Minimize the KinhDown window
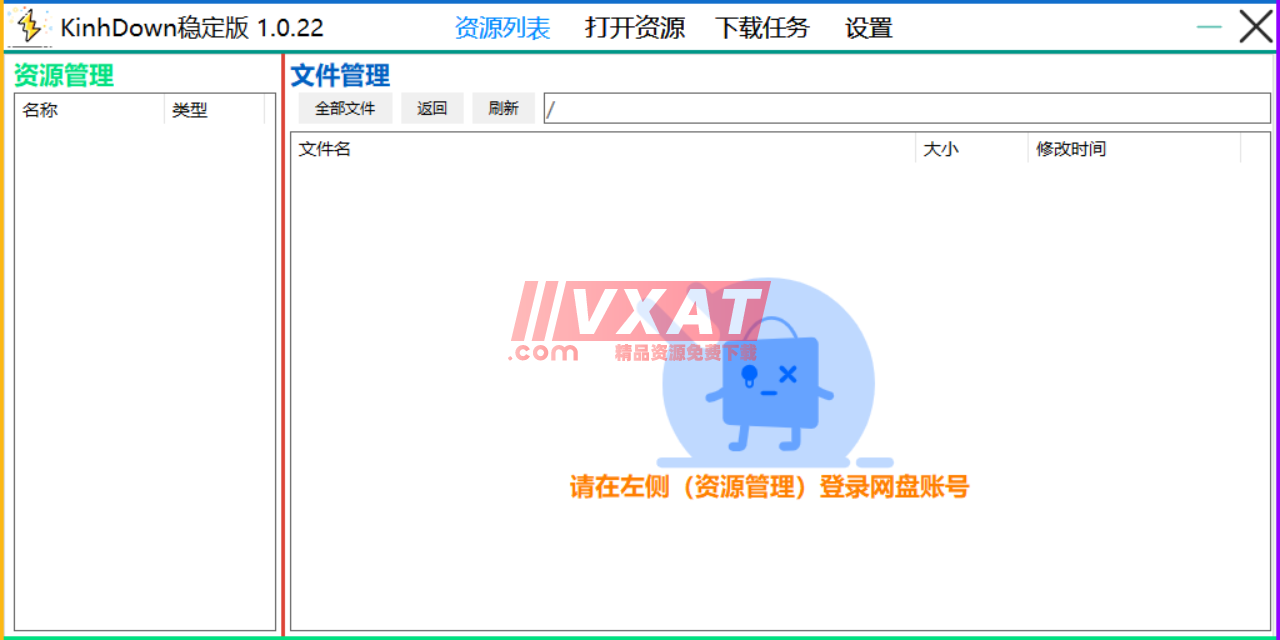Image resolution: width=1280 pixels, height=640 pixels. click(1207, 27)
